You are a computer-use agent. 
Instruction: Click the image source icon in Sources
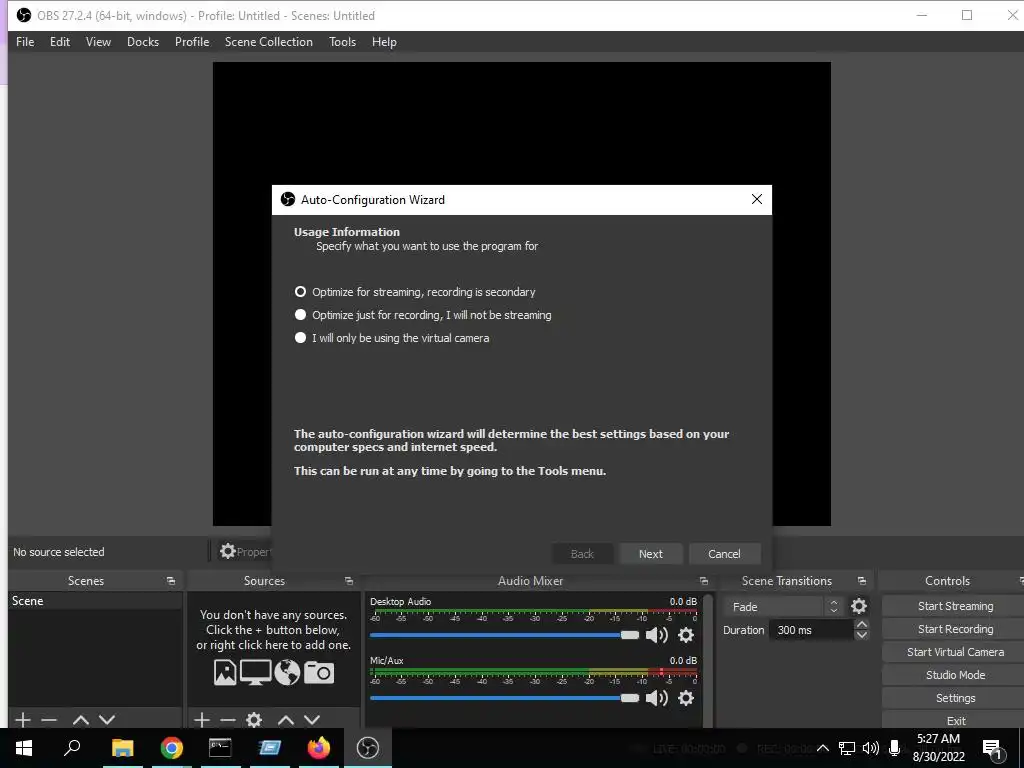(225, 672)
